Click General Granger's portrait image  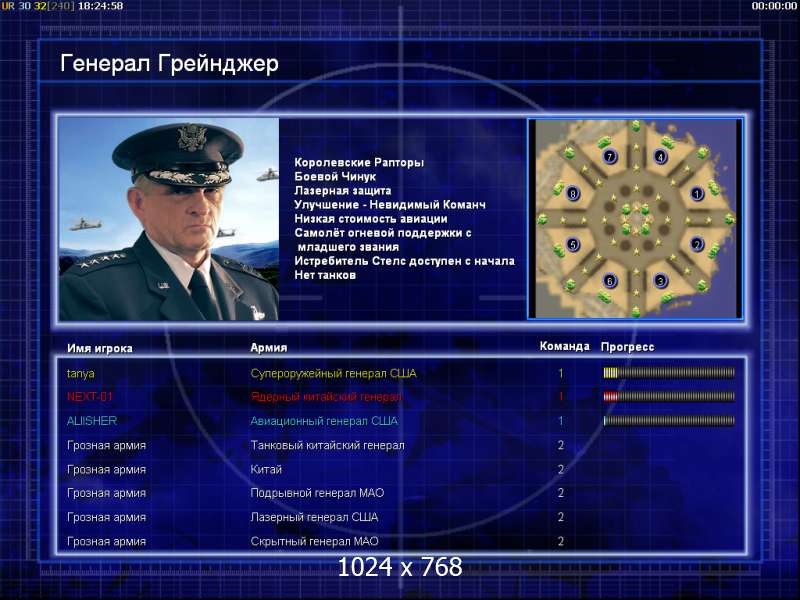click(169, 219)
